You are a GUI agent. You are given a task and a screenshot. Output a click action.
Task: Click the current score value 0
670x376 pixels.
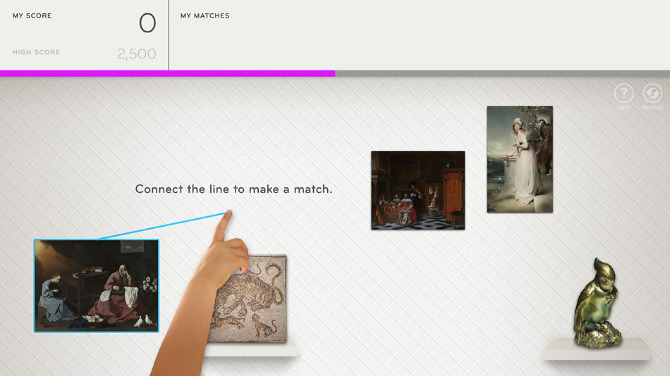[147, 23]
